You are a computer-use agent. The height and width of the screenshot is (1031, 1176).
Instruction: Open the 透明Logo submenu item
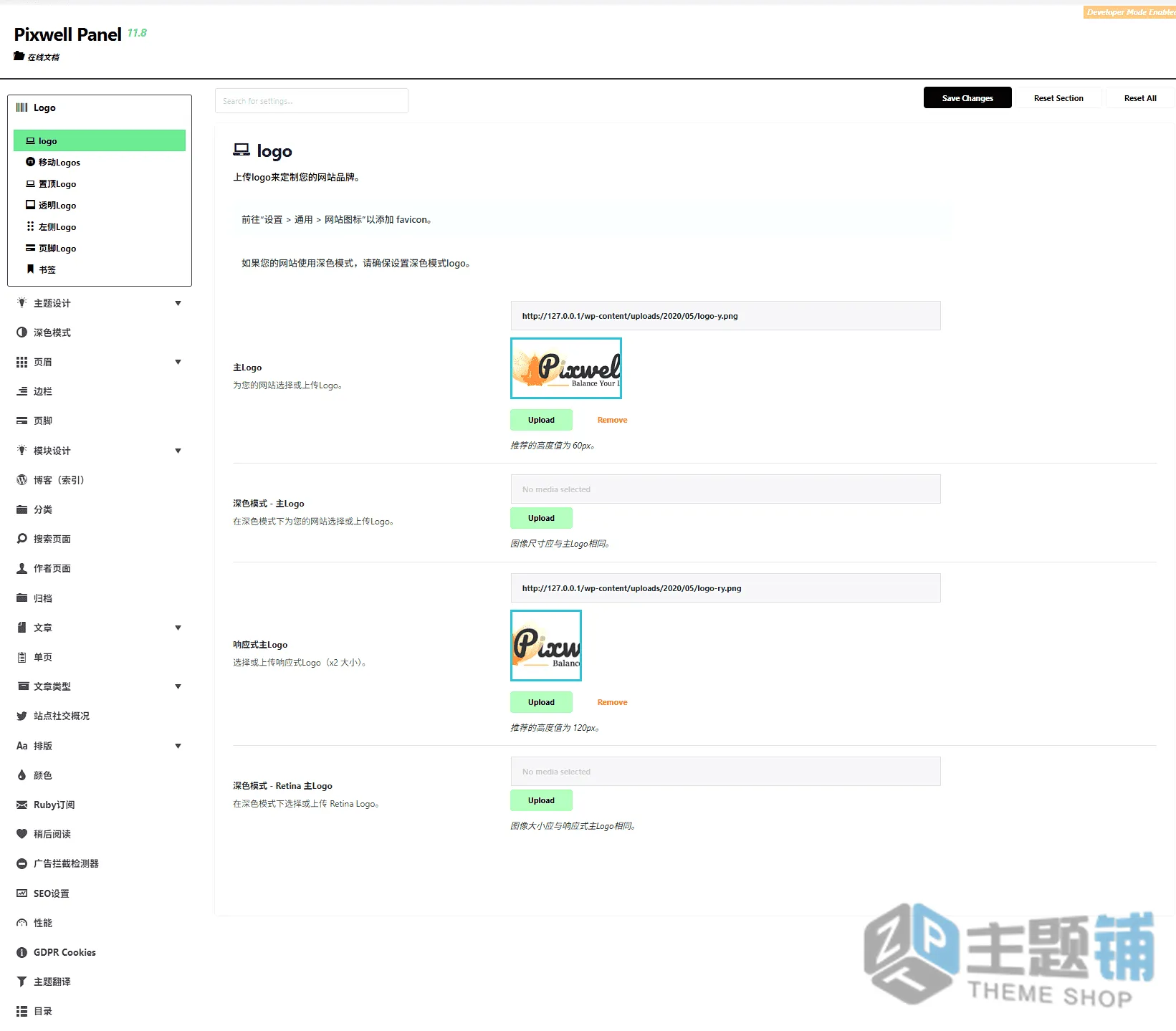click(100, 206)
